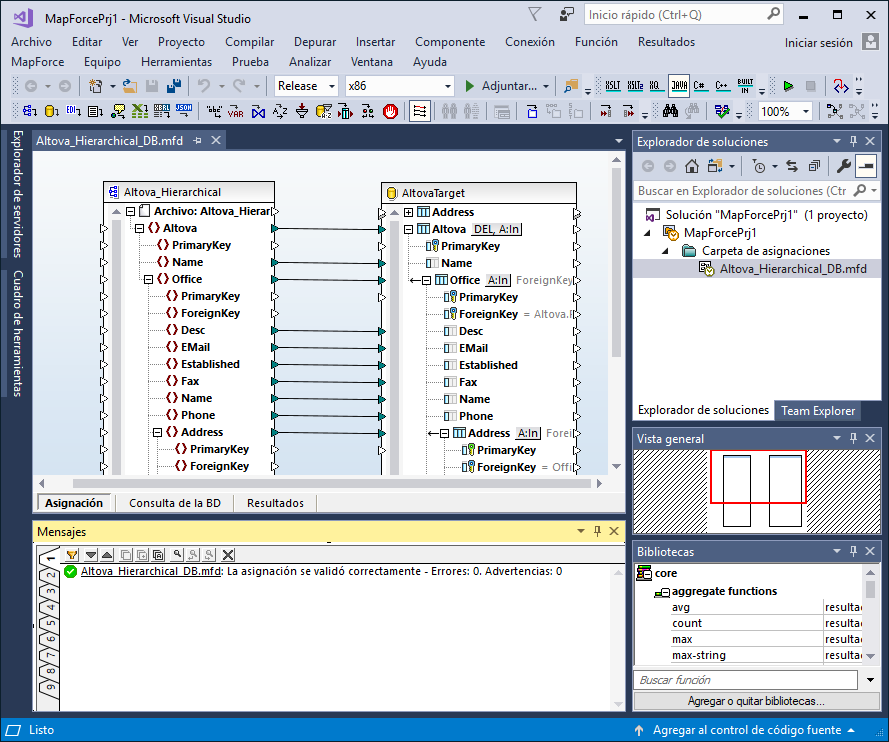Open properties wrench in solution explorer
889x742 pixels.
pyautogui.click(x=844, y=166)
